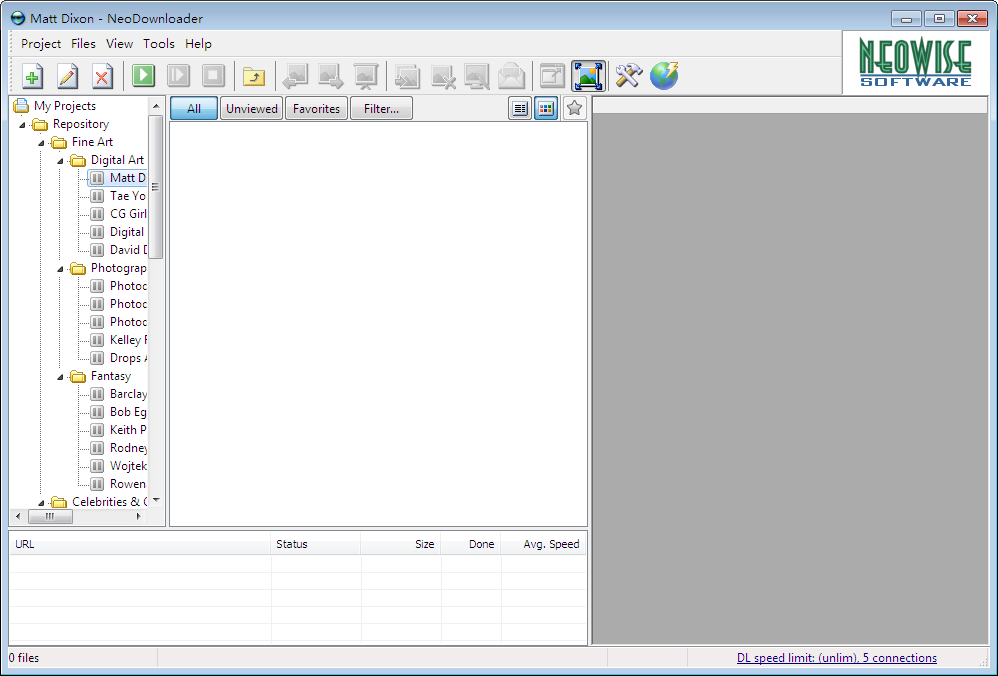Click the globe with lightning icon

(x=664, y=76)
